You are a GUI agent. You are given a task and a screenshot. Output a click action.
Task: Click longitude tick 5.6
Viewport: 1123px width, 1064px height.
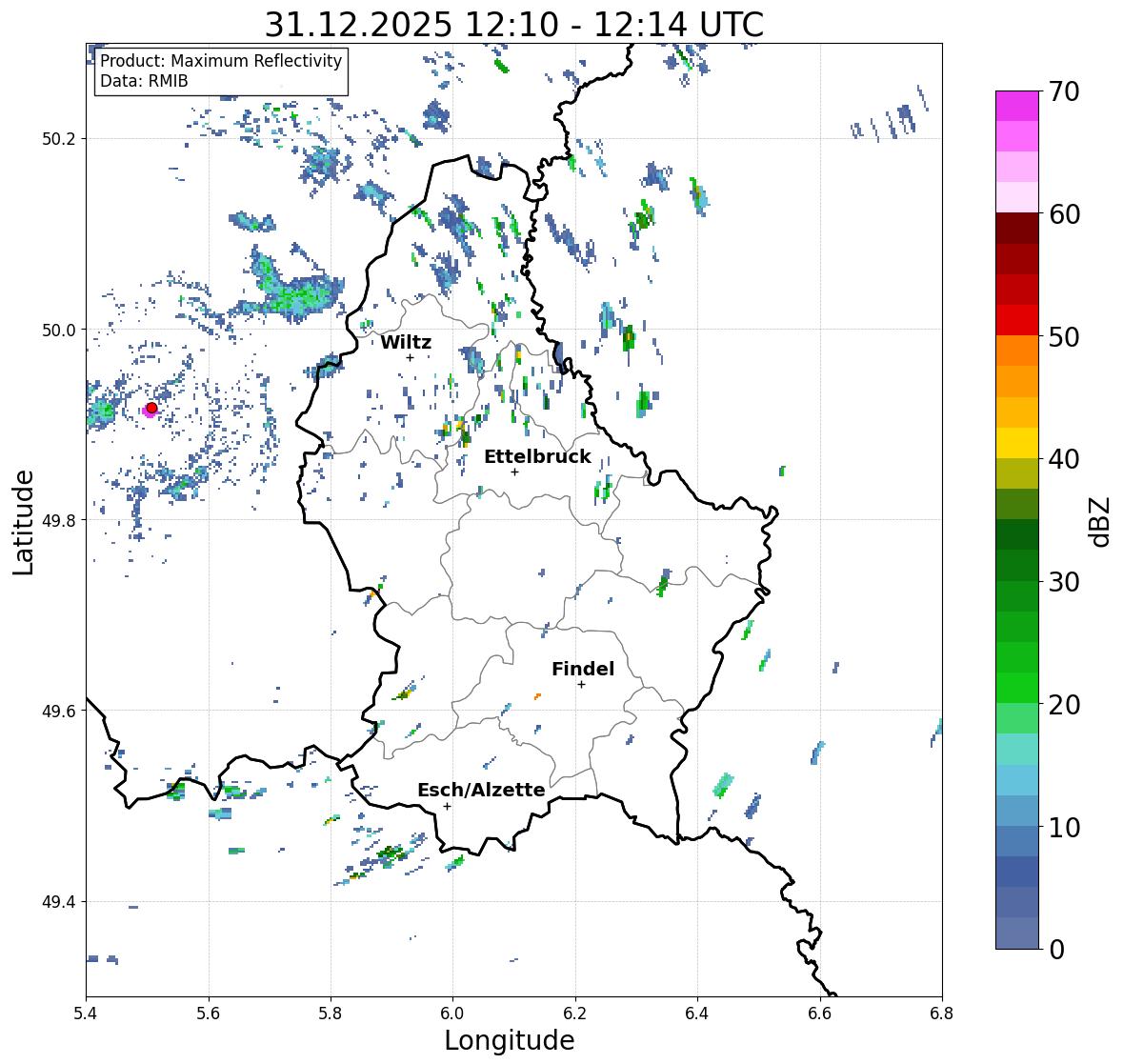click(x=209, y=1013)
